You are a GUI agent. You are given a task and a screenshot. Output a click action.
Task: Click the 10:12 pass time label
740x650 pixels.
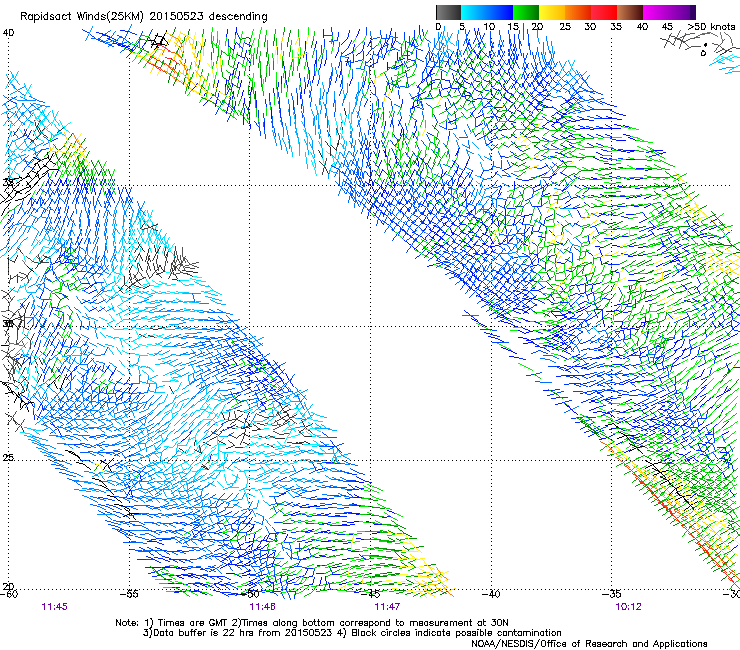tap(628, 607)
